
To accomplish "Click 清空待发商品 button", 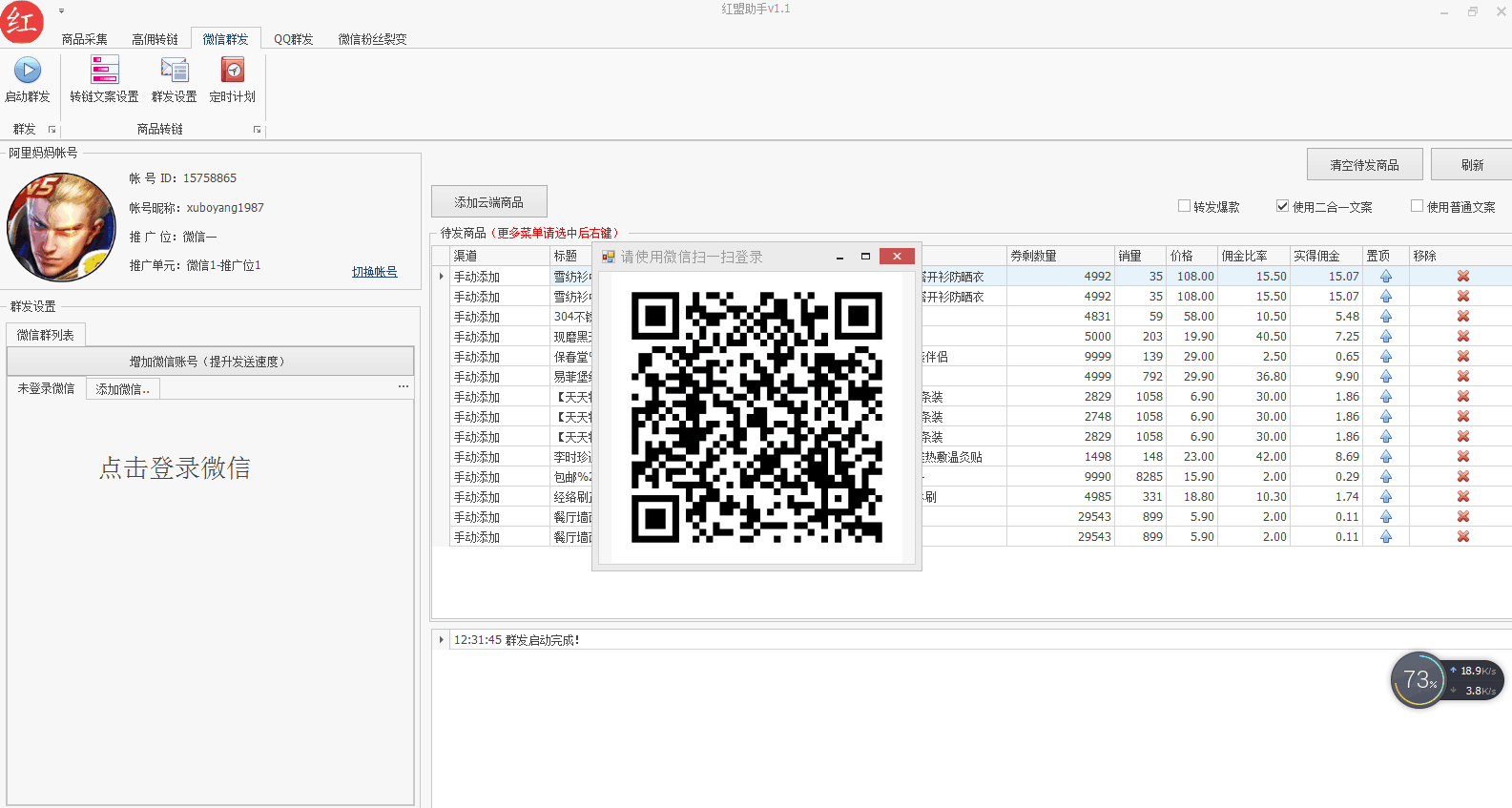I will (x=1364, y=165).
